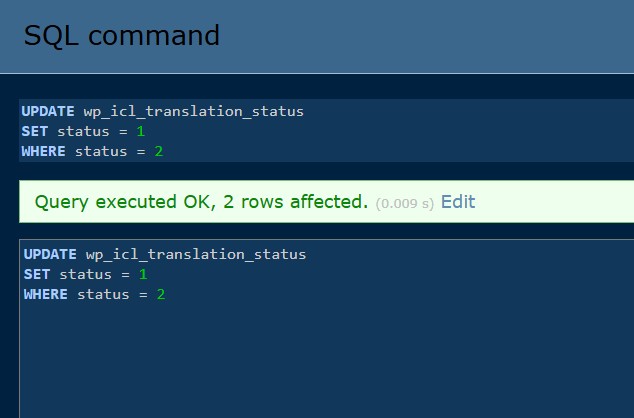Click UPDATE keyword in the executed query display

click(46, 111)
